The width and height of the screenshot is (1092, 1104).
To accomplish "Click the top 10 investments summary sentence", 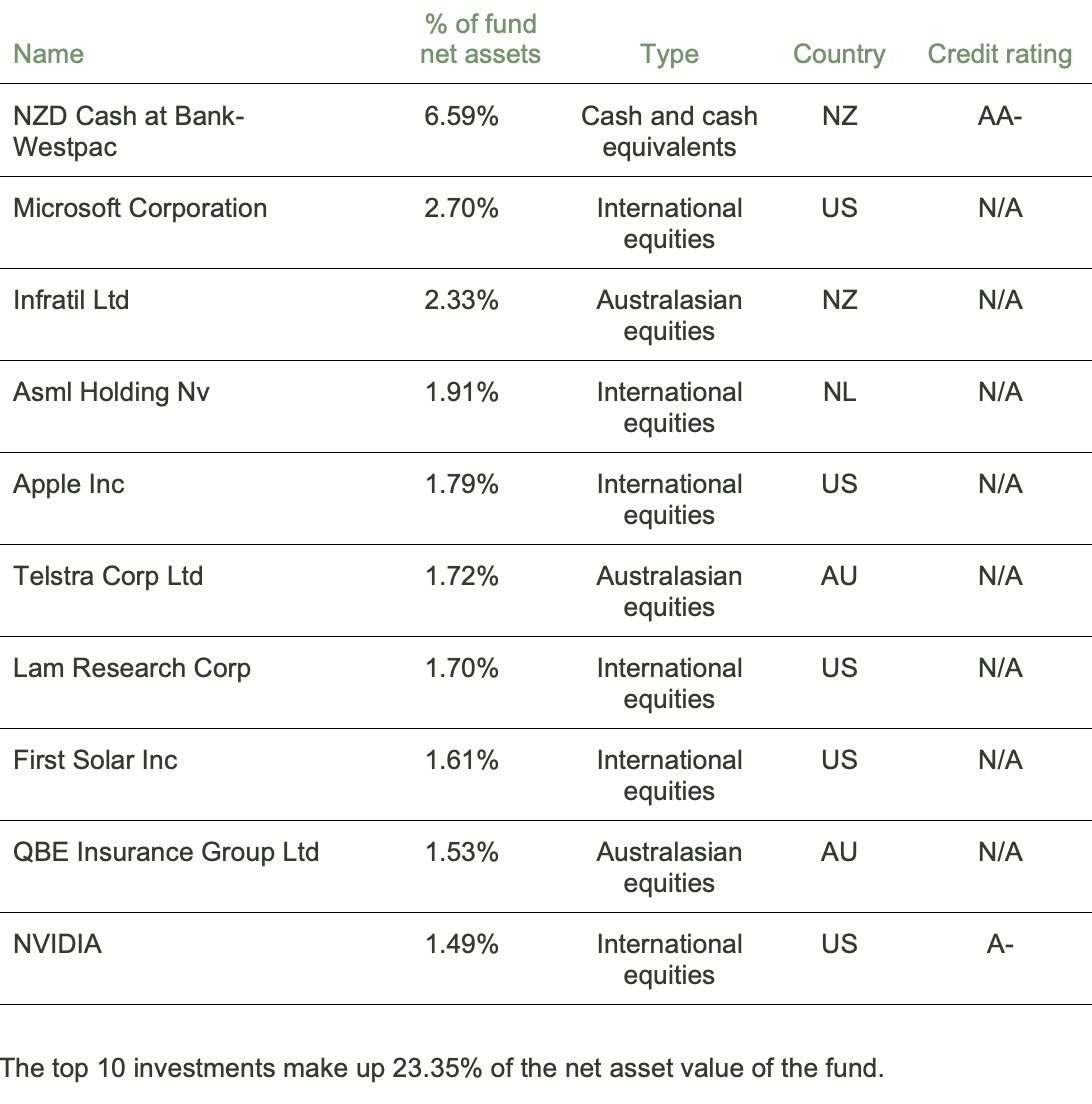I will (x=443, y=1068).
